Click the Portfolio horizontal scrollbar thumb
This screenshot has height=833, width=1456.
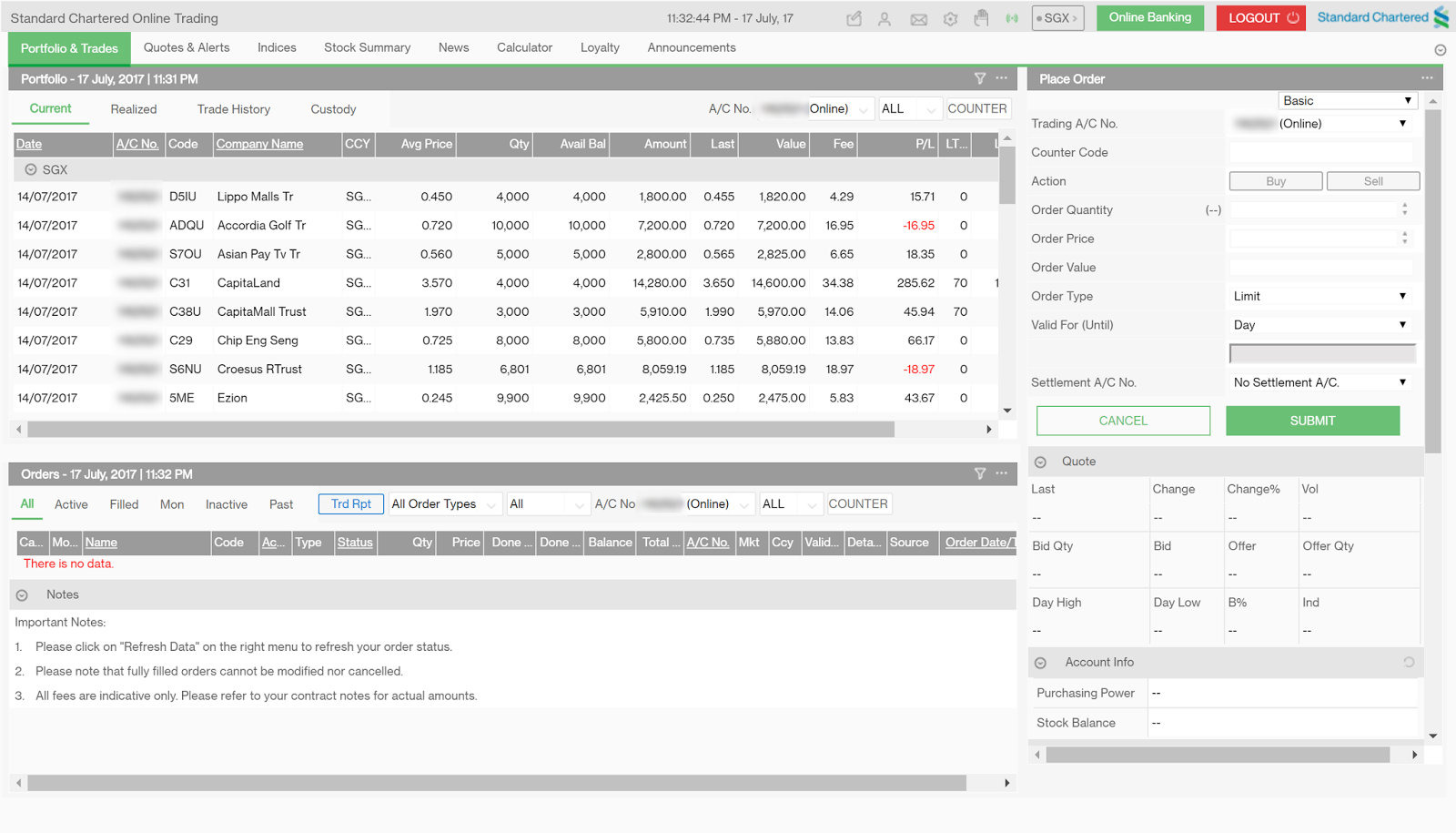[x=460, y=429]
